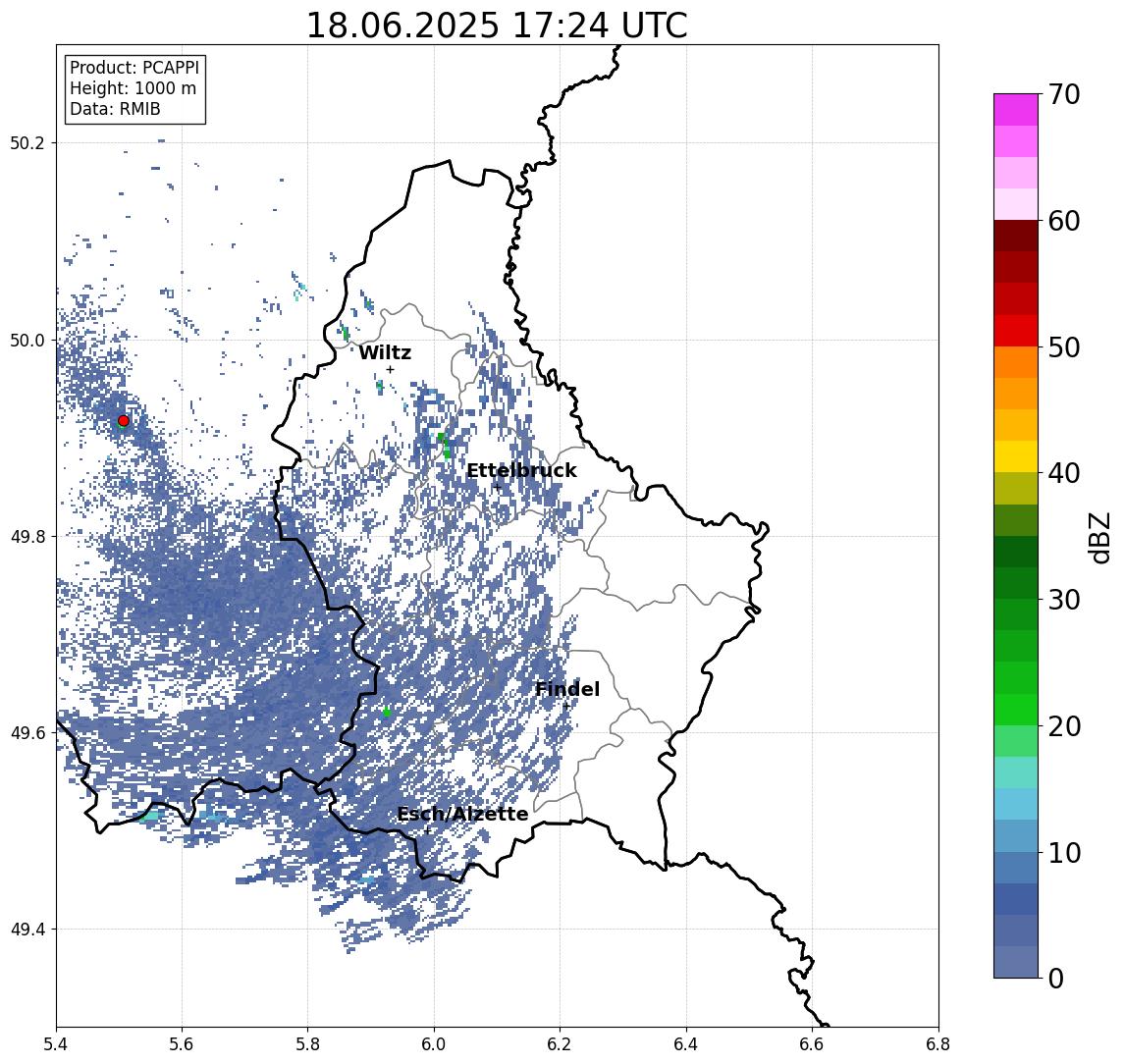Click the 49.6 latitude axis label
This screenshot has height=1064, width=1124.
(x=27, y=733)
